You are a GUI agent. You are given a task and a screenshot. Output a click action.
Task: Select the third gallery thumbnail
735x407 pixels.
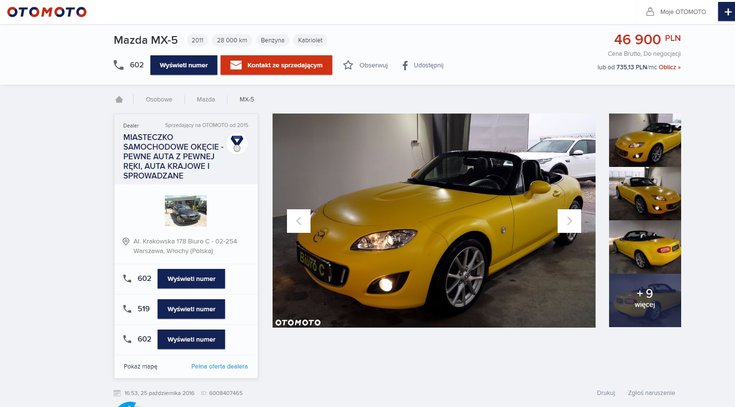point(645,247)
